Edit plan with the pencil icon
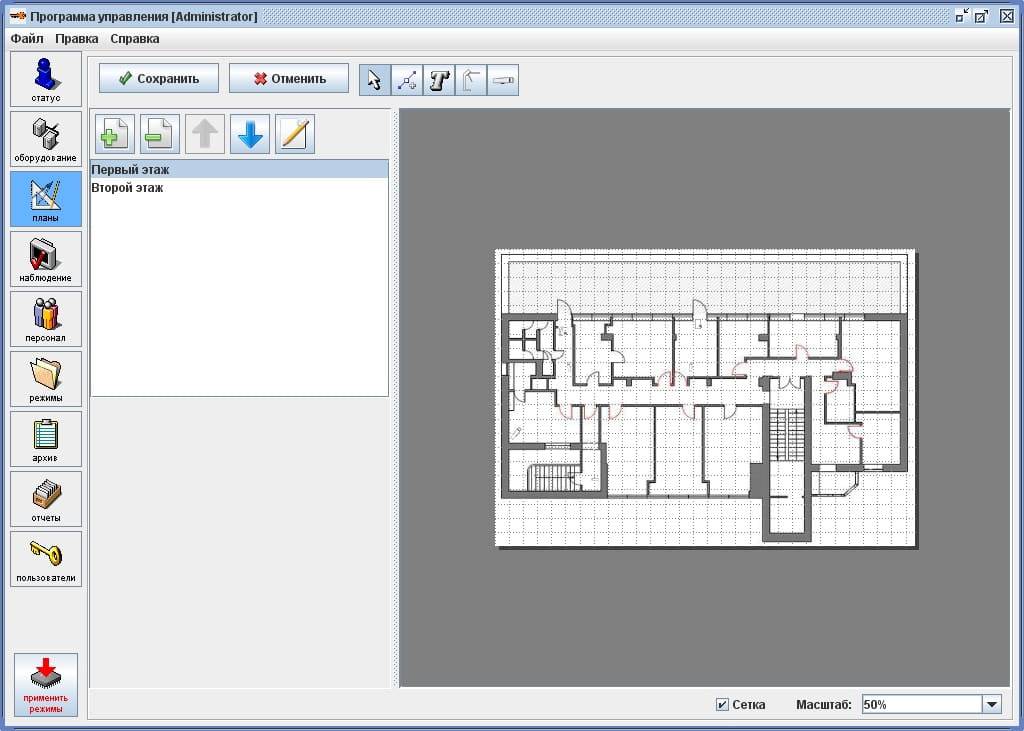Viewport: 1024px width, 731px height. pos(294,134)
